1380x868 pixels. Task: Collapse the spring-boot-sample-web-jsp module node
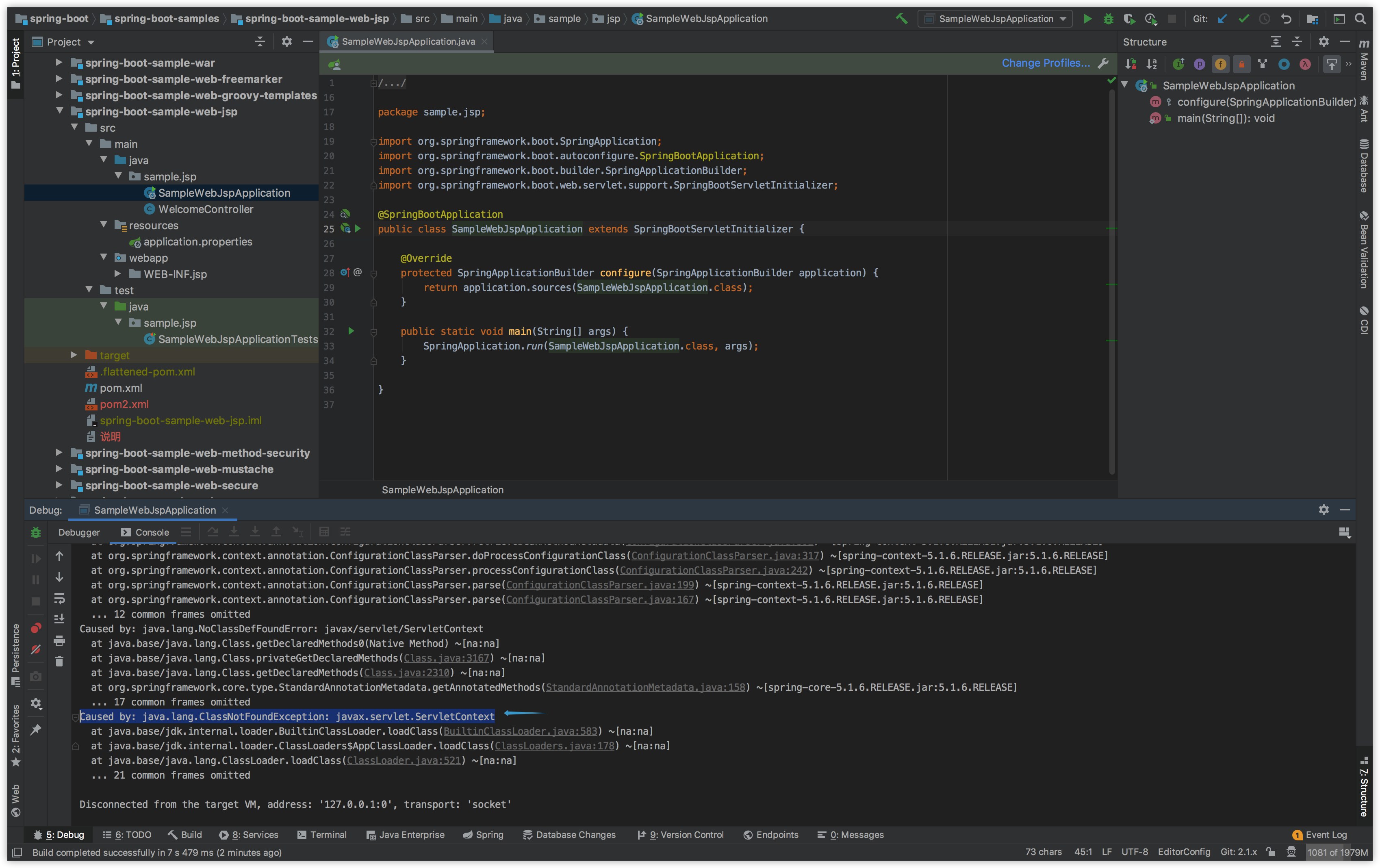click(60, 111)
